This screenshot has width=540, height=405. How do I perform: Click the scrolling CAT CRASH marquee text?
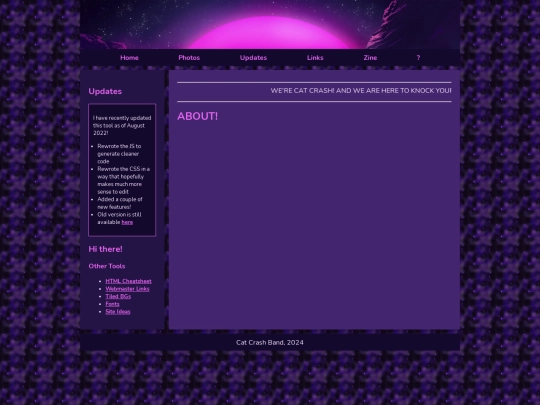pos(361,91)
